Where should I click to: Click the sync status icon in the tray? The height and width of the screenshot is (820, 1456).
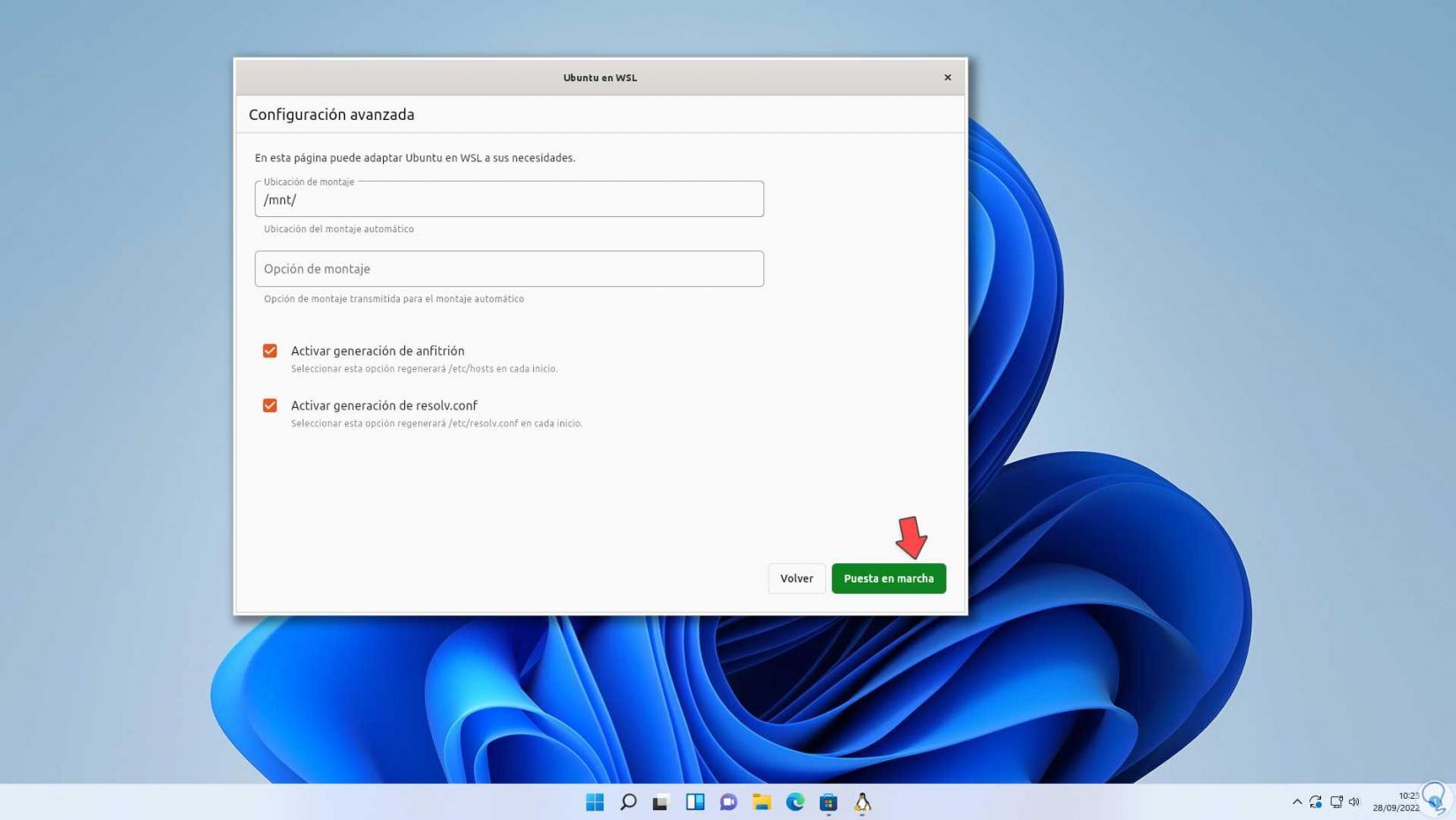point(1316,801)
